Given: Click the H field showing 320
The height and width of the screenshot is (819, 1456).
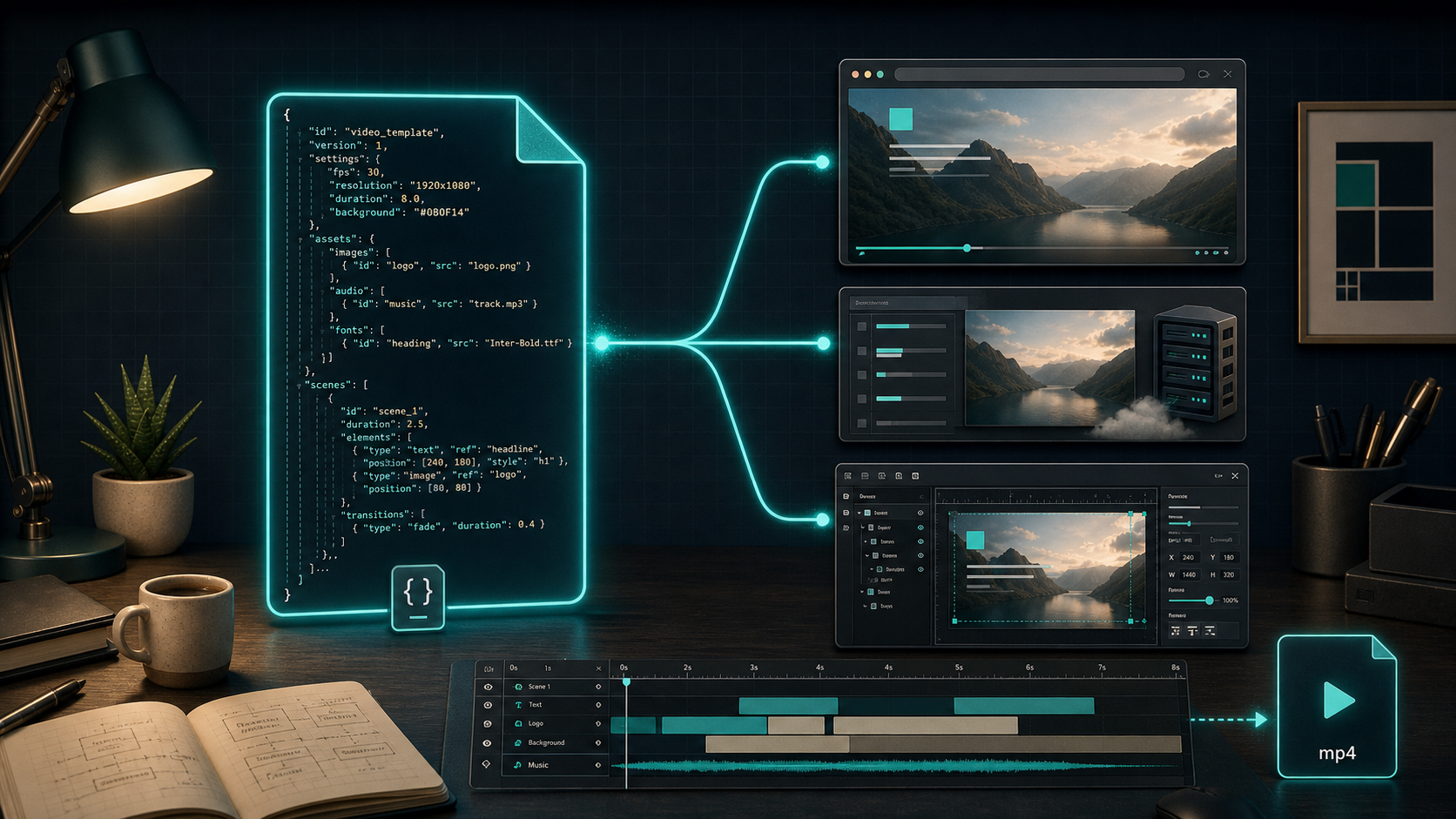Looking at the screenshot, I should pos(1229,574).
